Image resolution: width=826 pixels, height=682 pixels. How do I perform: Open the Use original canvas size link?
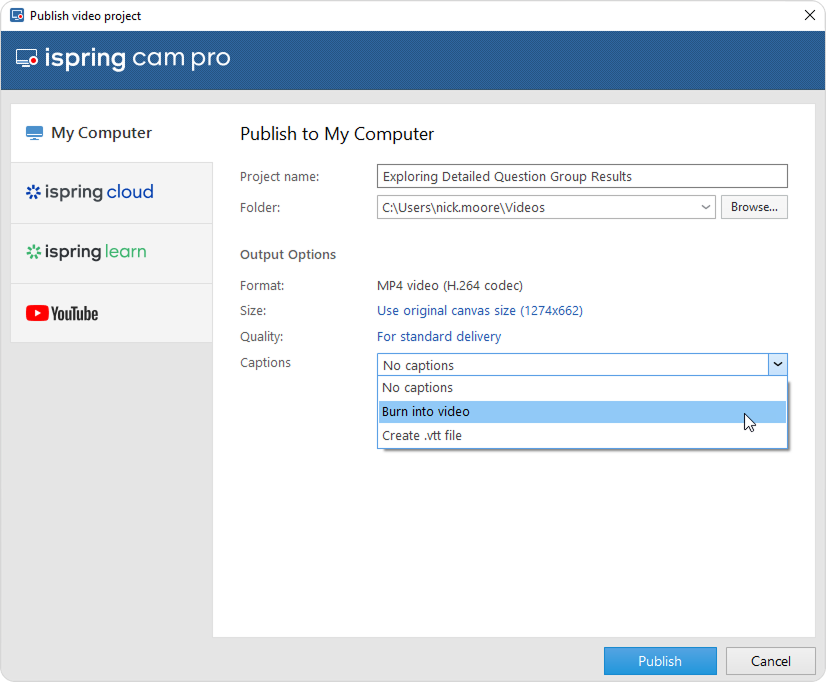click(x=479, y=311)
